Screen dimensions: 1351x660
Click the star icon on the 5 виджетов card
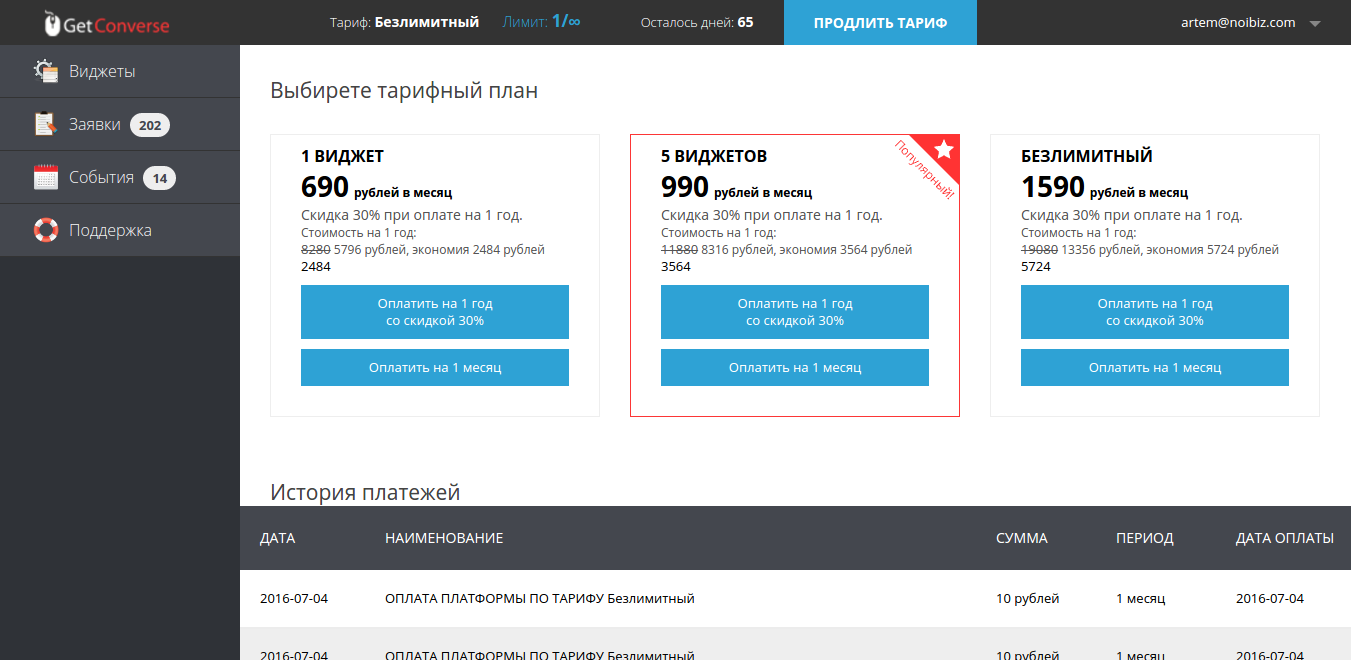(x=944, y=149)
